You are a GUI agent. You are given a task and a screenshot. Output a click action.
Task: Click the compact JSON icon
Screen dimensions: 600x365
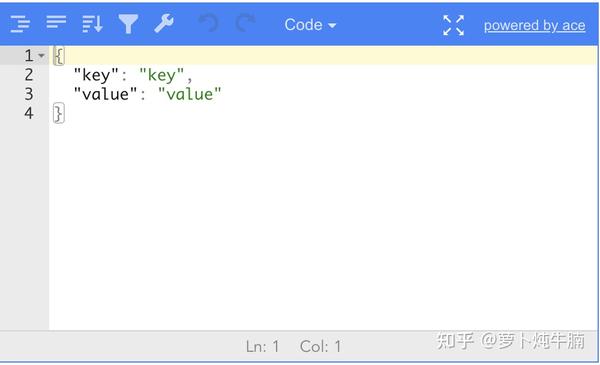point(56,22)
